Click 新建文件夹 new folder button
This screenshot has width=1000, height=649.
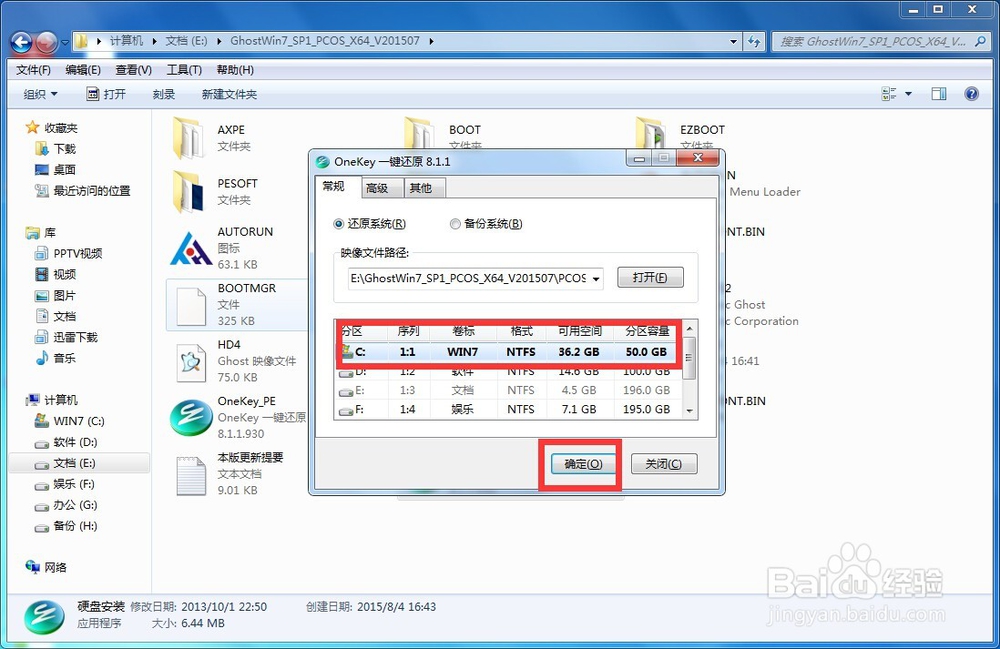coord(229,94)
